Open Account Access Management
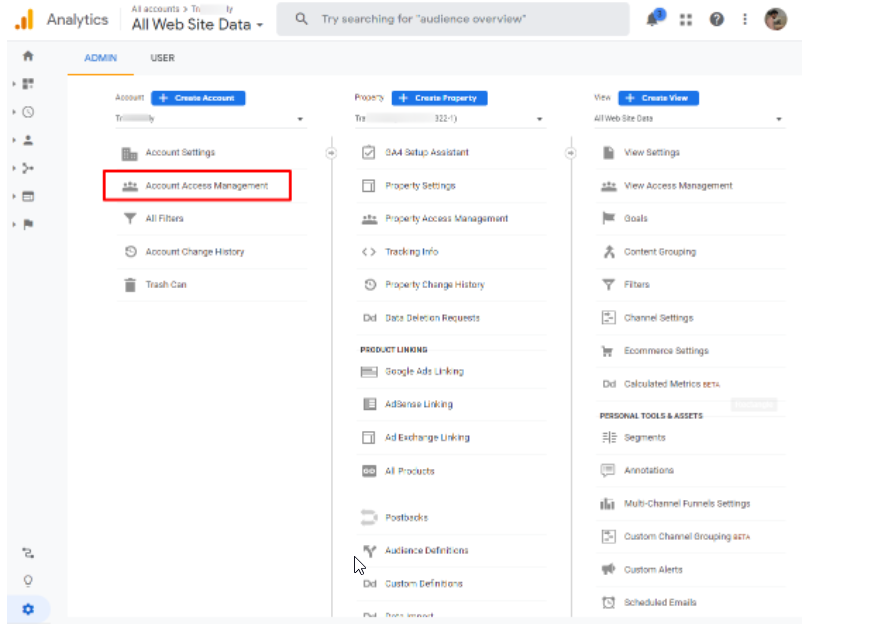The image size is (872, 638). [206, 186]
